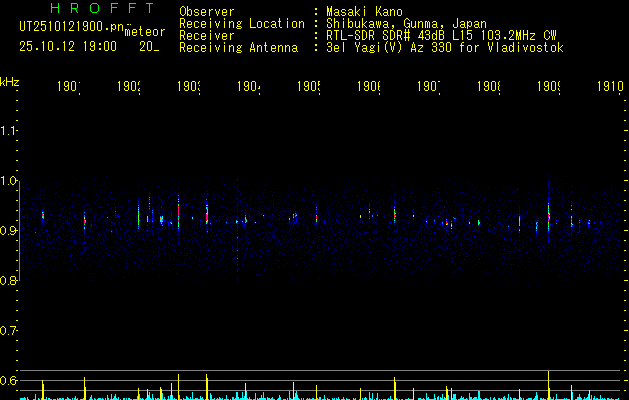This screenshot has height=400, width=629.
Task: Click the 0.9 kHz frequency tick label
Action: tap(9, 231)
